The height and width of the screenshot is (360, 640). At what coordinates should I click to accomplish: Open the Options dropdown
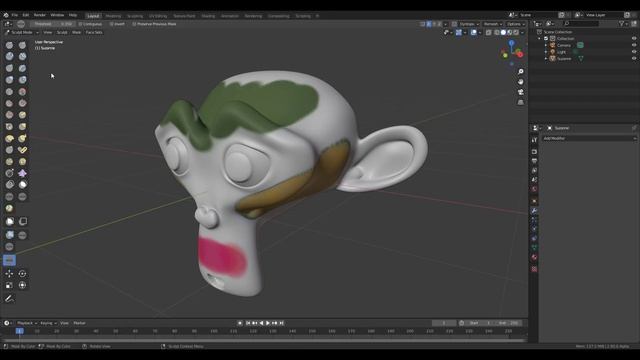coord(516,24)
